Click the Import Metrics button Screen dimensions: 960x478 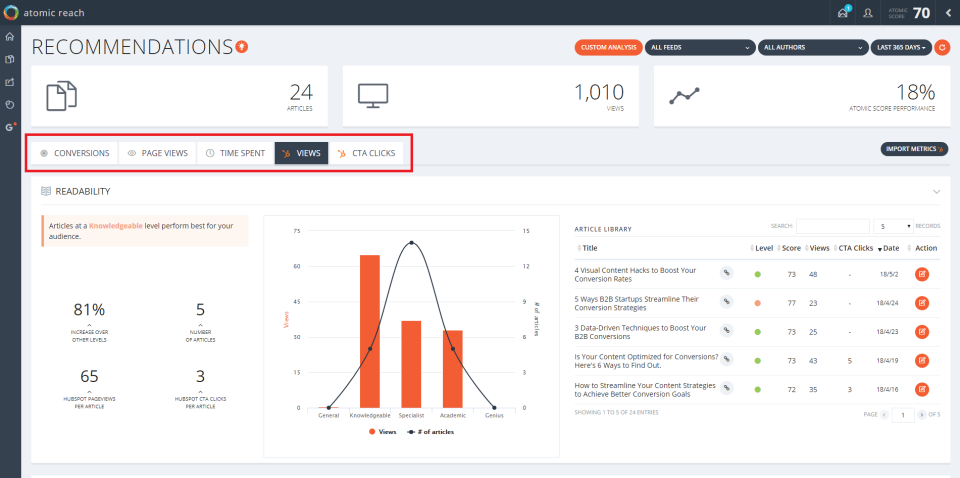(x=914, y=149)
